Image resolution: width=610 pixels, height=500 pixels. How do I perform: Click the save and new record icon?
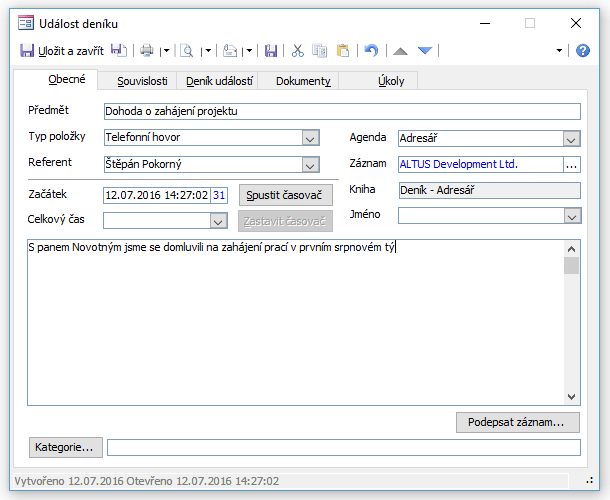[118, 51]
